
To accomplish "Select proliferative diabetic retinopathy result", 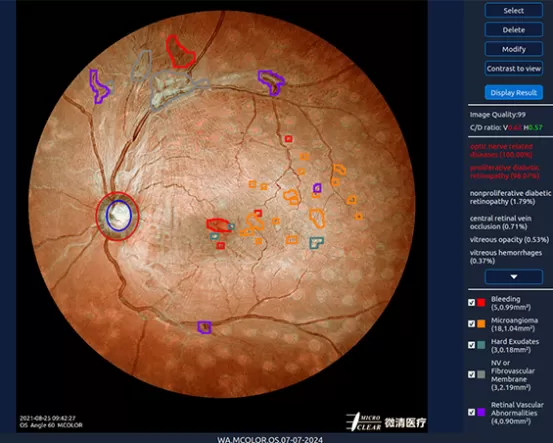I will 505,172.
